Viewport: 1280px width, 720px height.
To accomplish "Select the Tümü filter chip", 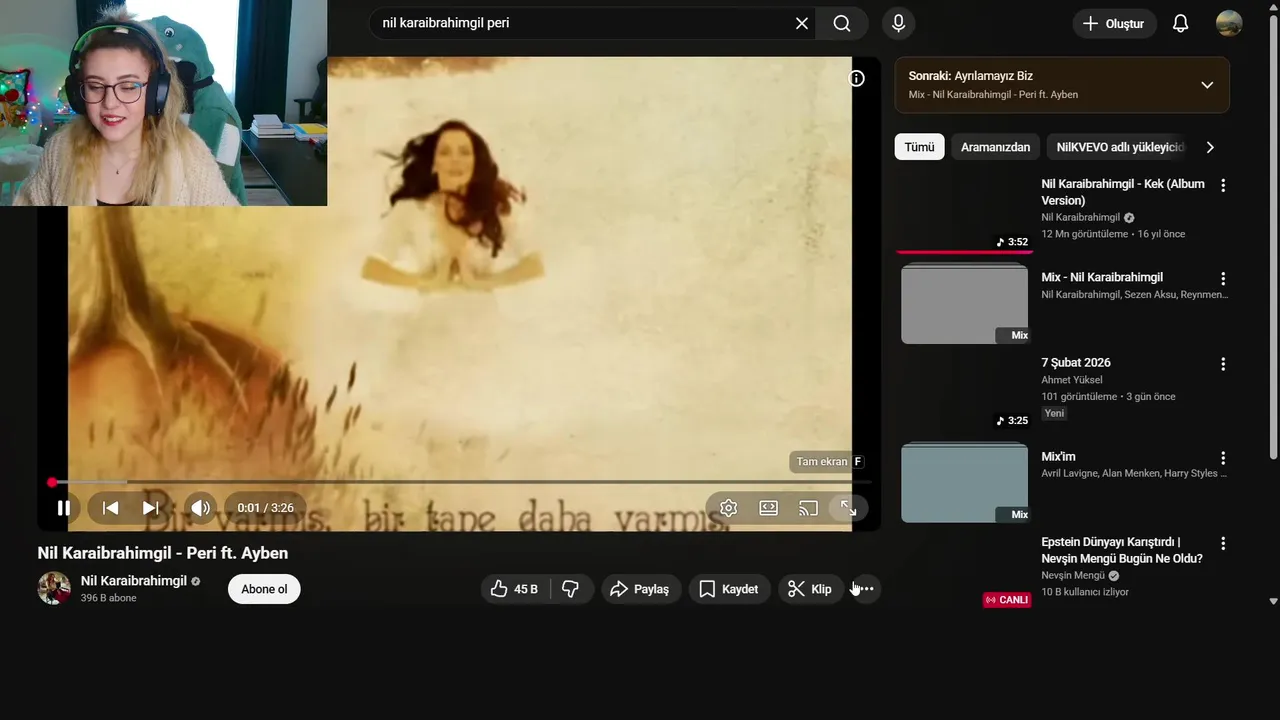I will pyautogui.click(x=919, y=147).
